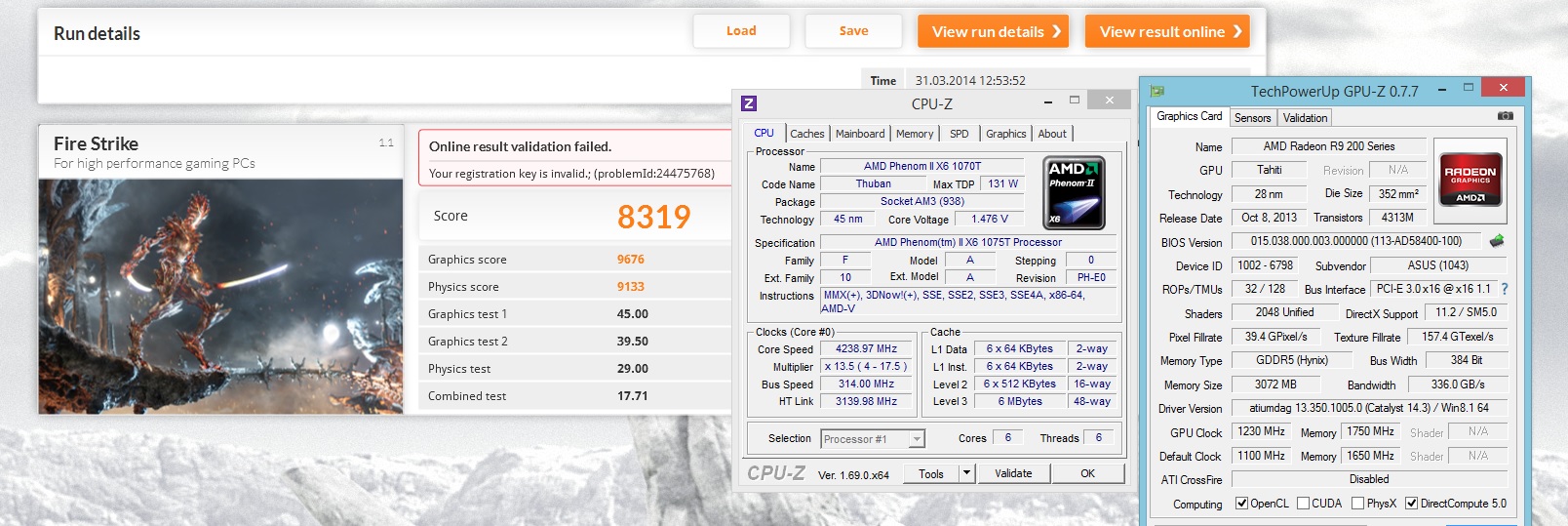Viewport: 1568px width, 526px height.
Task: Toggle the OpenCL checkbox
Action: point(1241,504)
